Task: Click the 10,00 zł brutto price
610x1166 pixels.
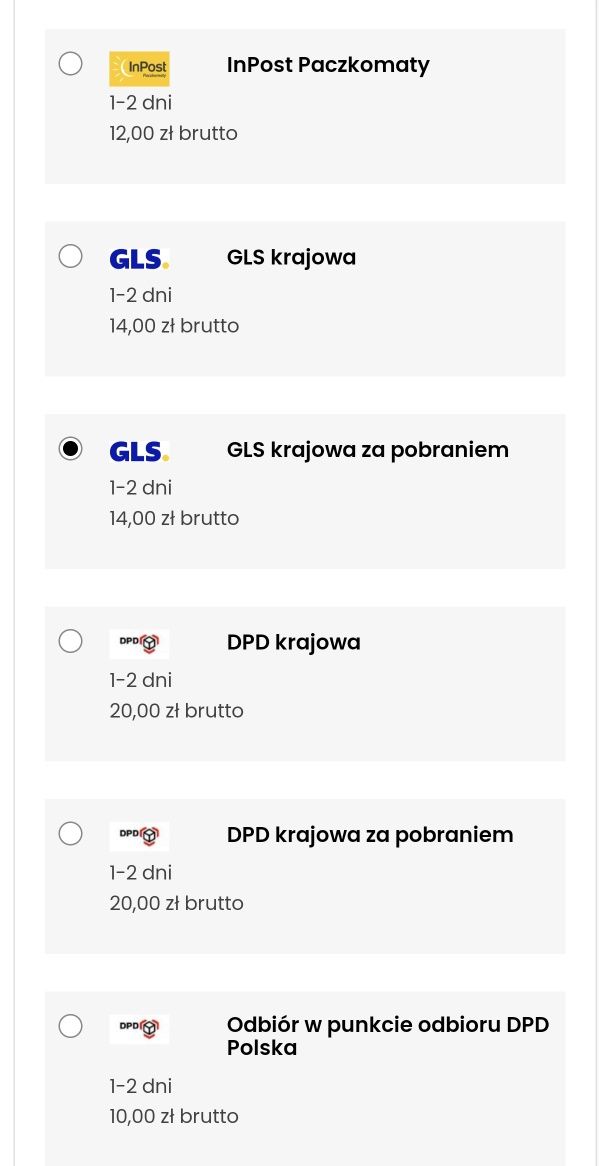Action: point(174,1117)
